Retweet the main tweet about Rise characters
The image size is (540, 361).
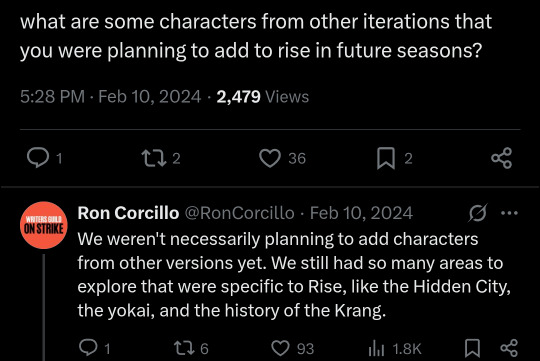pyautogui.click(x=154, y=158)
